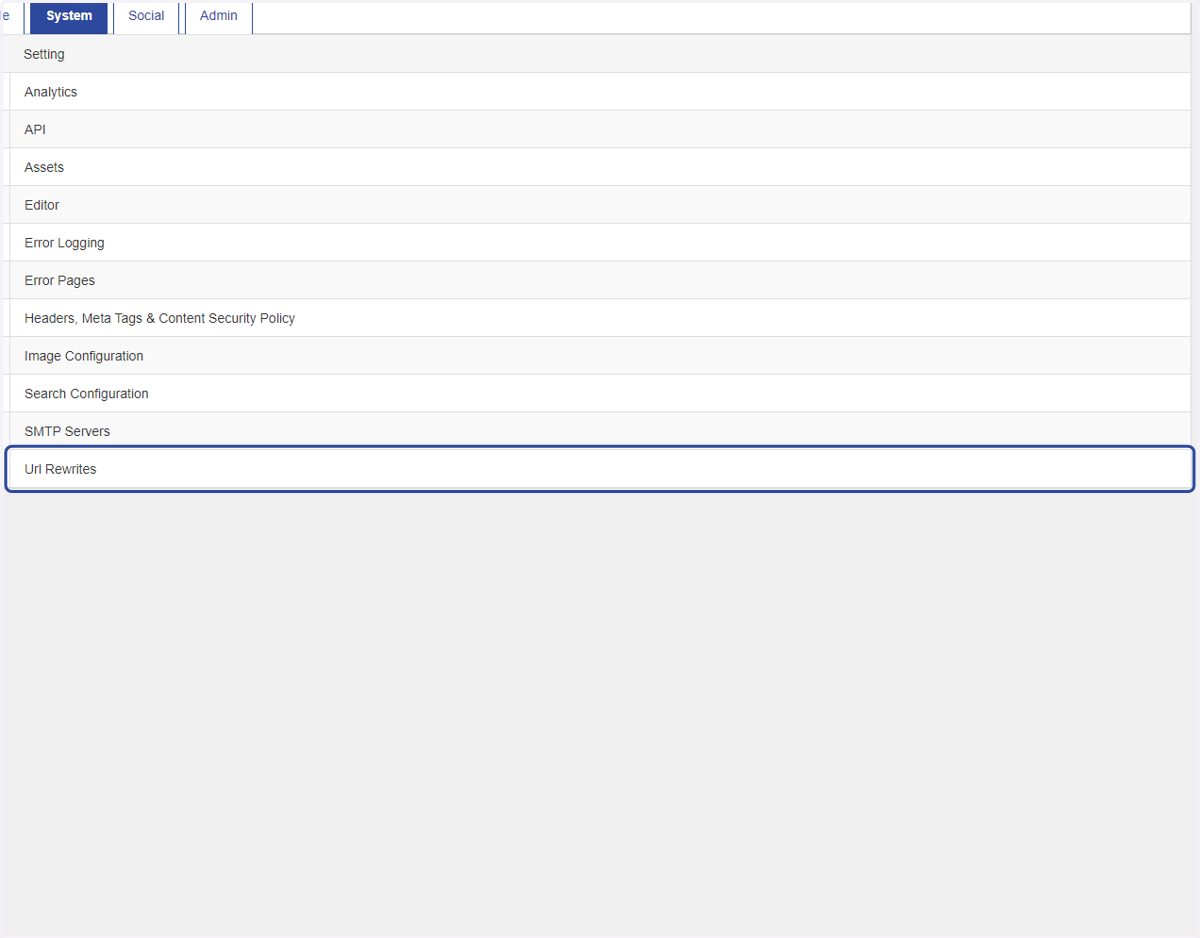Open the Analytics settings row

pyautogui.click(x=600, y=92)
